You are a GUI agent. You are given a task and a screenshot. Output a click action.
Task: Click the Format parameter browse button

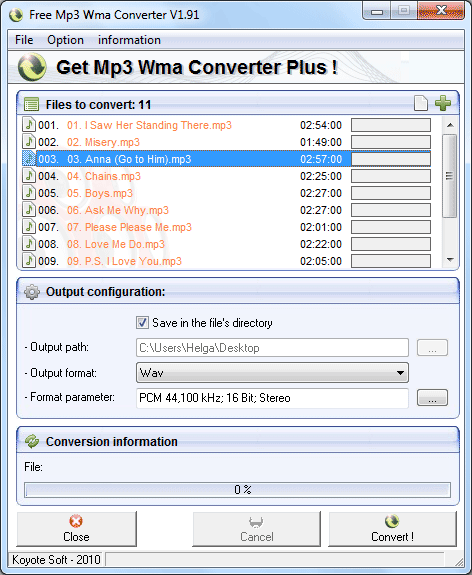pos(432,398)
